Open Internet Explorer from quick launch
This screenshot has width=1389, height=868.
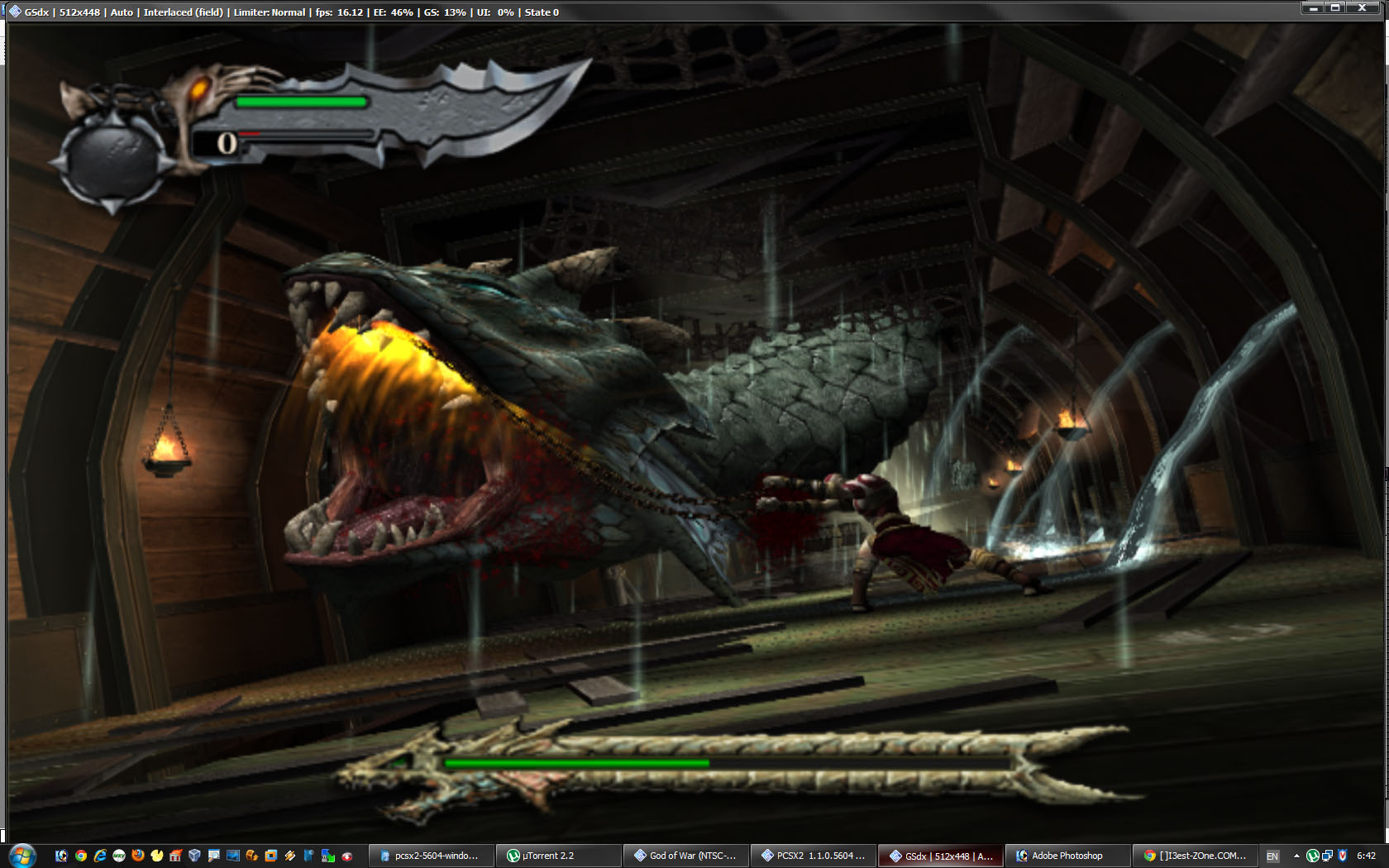[x=100, y=856]
